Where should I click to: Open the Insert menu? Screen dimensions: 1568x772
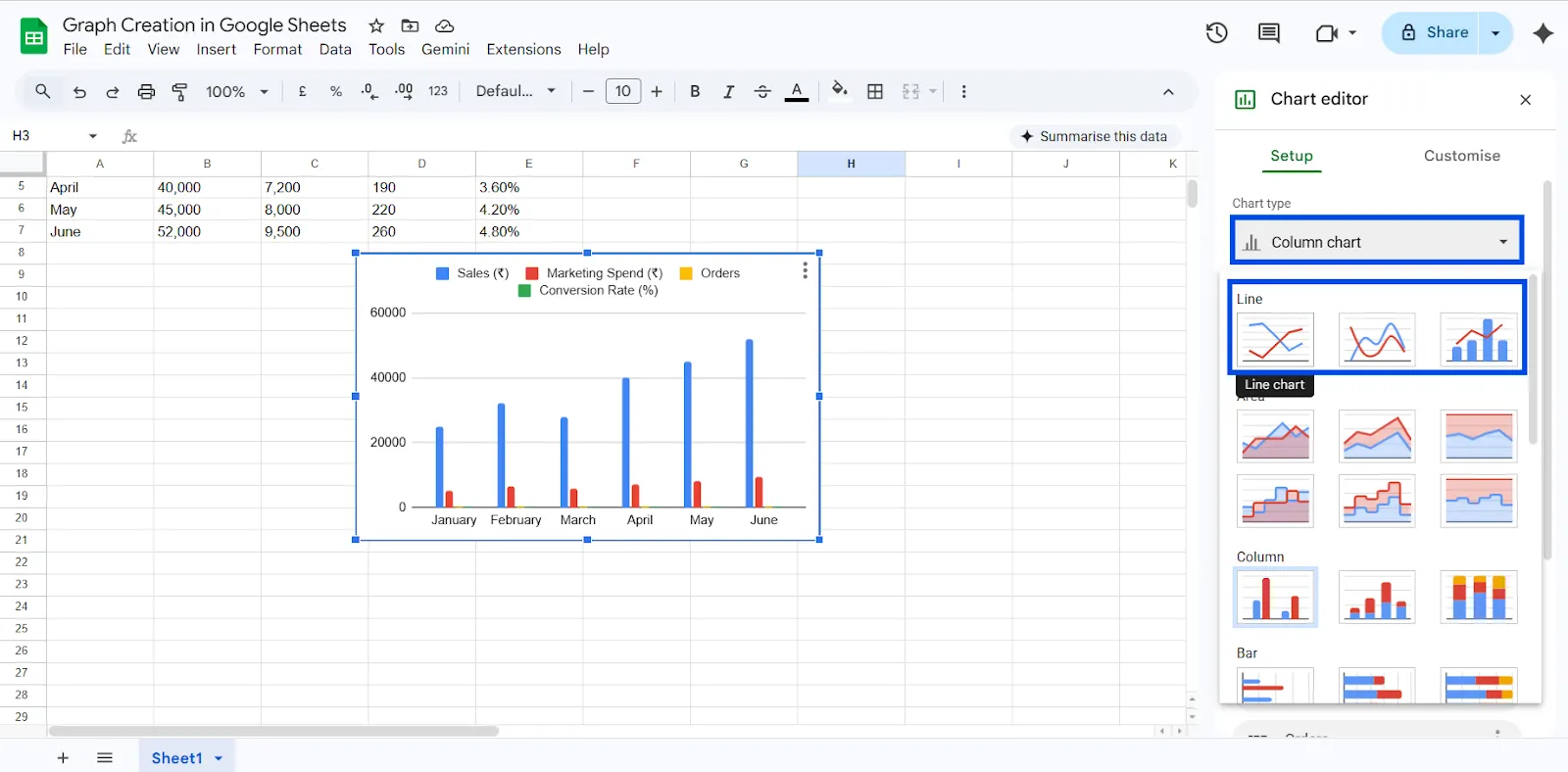[x=216, y=49]
